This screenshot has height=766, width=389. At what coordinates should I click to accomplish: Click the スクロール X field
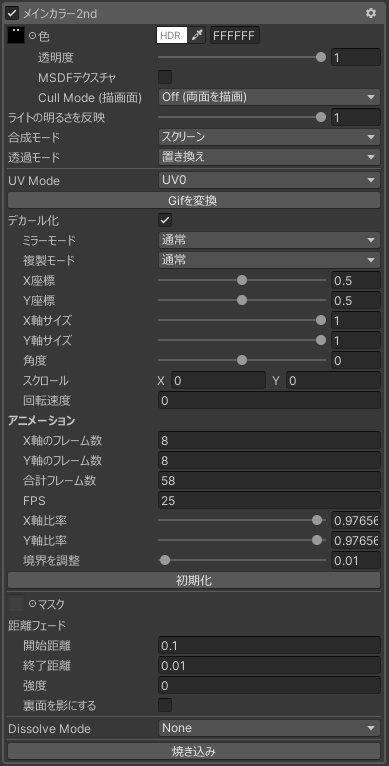tap(218, 381)
